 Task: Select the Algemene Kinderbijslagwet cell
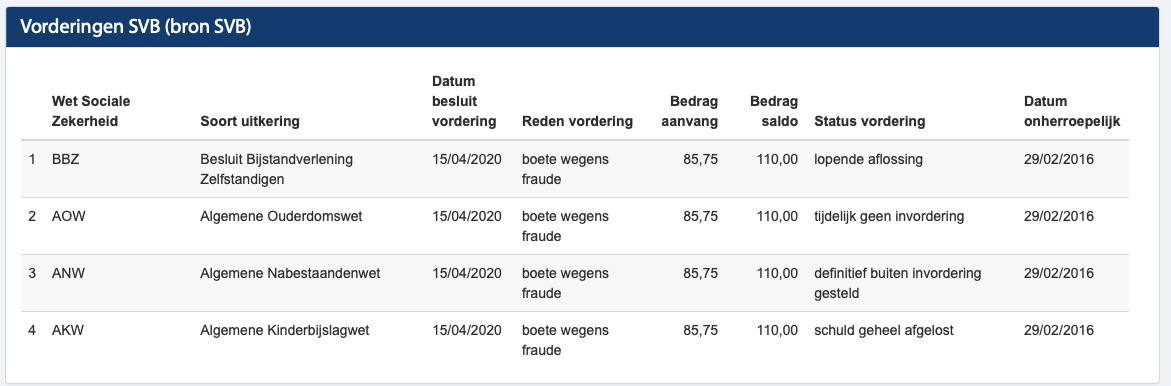(285, 330)
